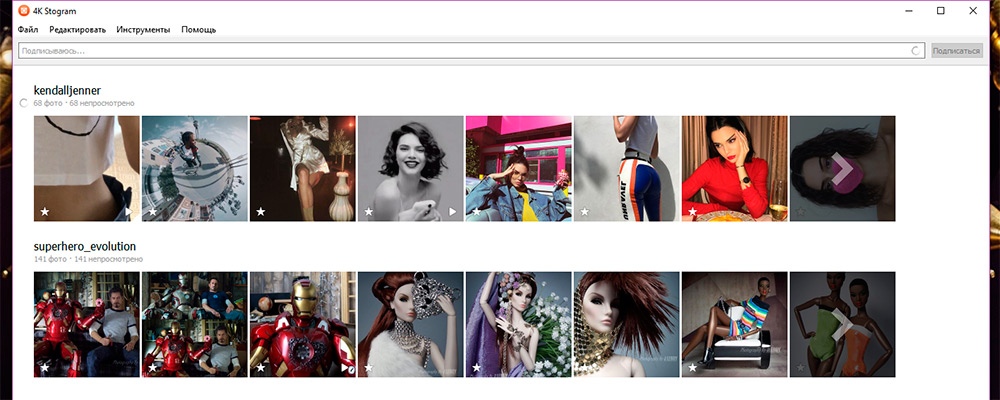Play the white crop top video
This screenshot has width=1000, height=400.
128,211
